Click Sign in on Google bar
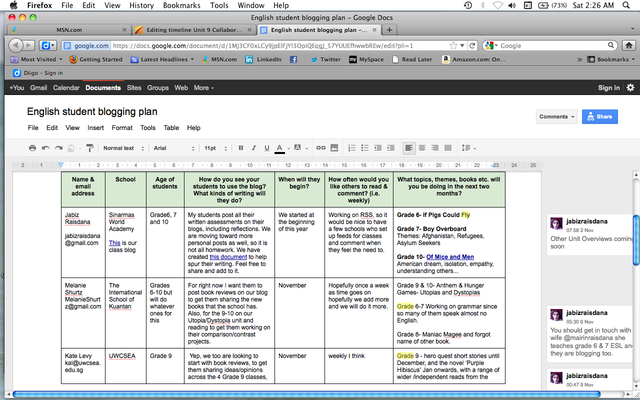 coord(609,87)
